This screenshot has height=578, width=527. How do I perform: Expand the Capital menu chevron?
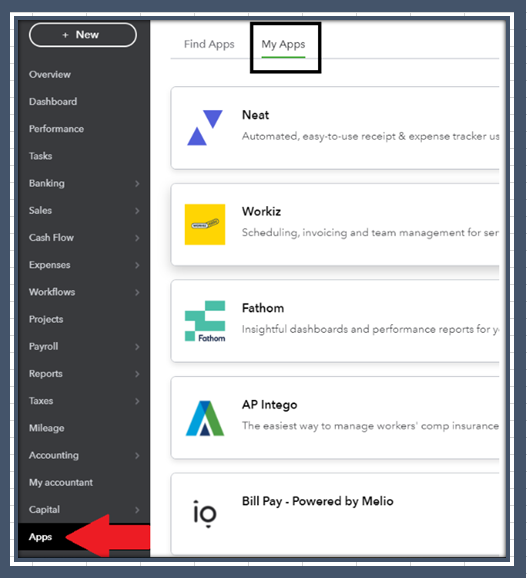click(x=137, y=510)
